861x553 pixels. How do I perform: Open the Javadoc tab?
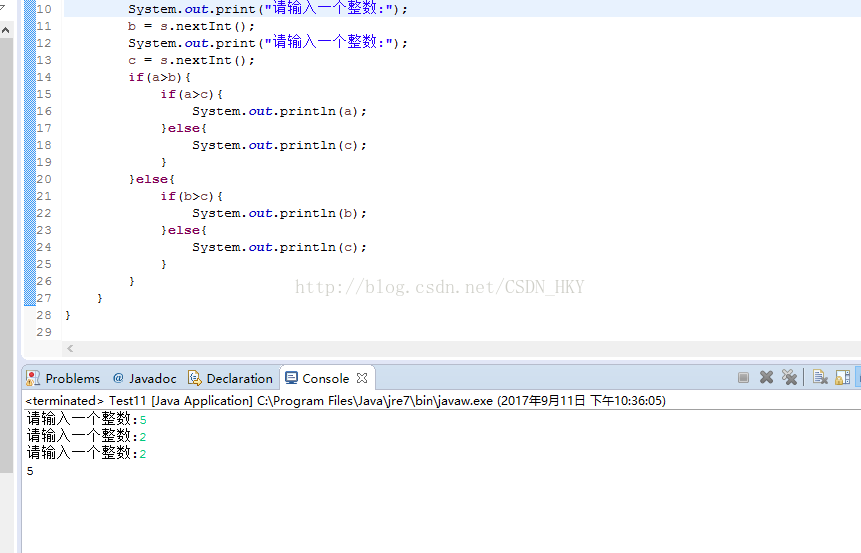(144, 378)
